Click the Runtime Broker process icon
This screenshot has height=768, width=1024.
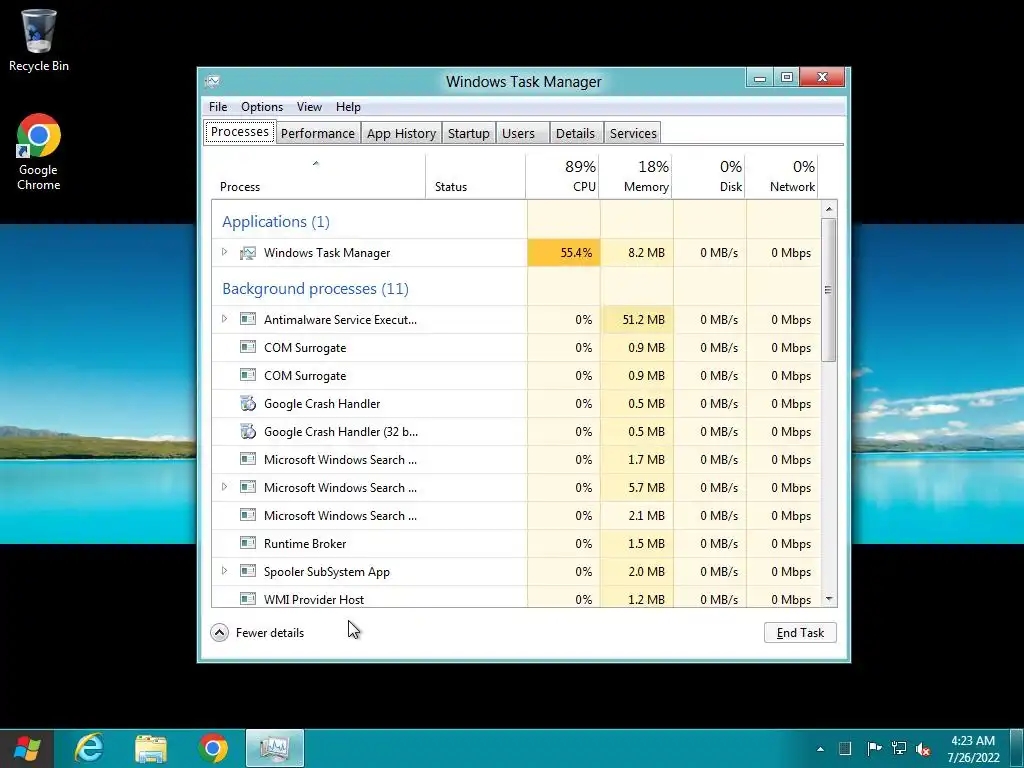point(248,543)
